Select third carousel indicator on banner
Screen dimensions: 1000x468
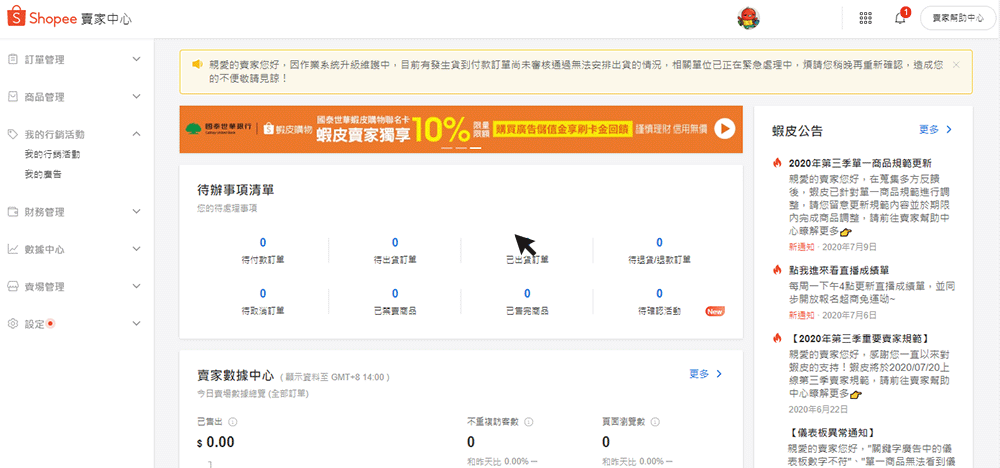pyautogui.click(x=476, y=147)
